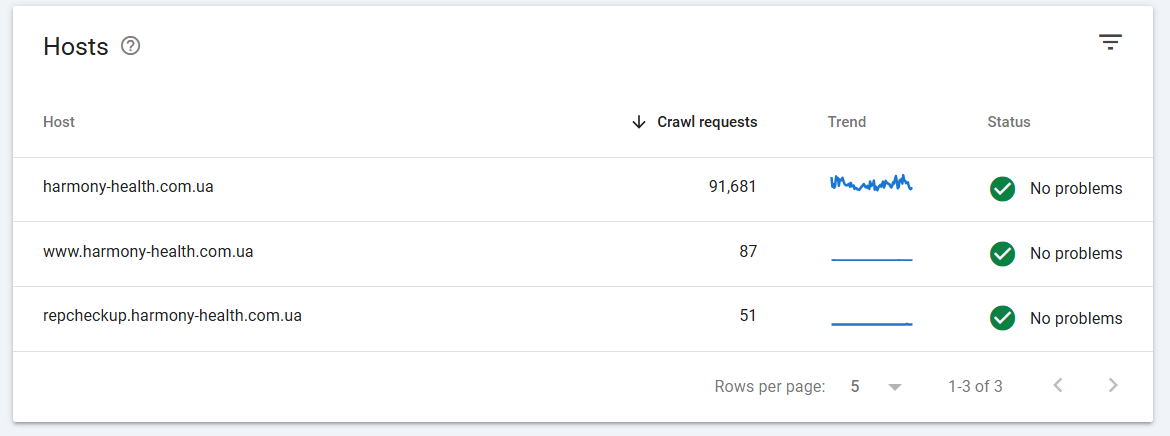Click the 91,681 crawl requests value
Image resolution: width=1170 pixels, height=436 pixels.
[x=732, y=186]
